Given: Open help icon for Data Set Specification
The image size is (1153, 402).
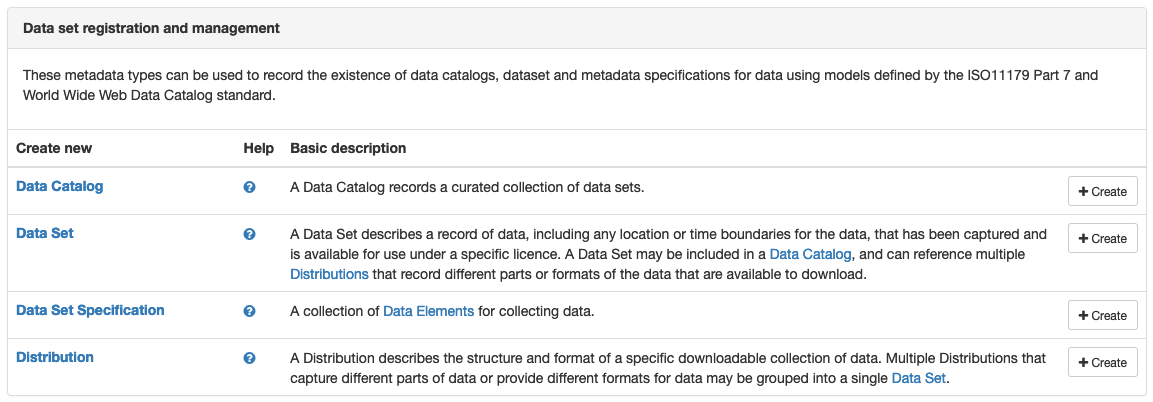Looking at the screenshot, I should coord(249,312).
